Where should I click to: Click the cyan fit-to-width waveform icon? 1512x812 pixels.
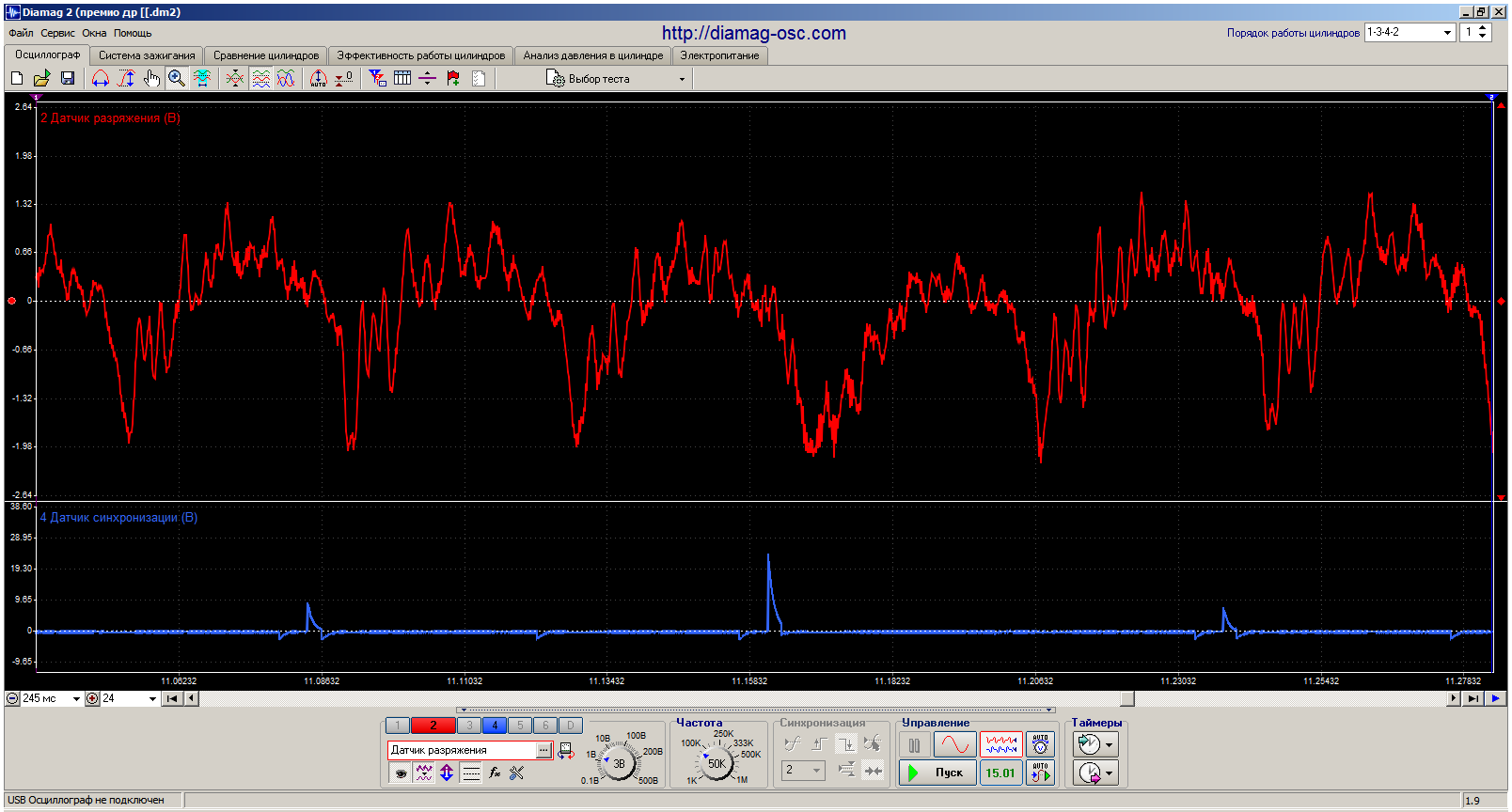(202, 79)
